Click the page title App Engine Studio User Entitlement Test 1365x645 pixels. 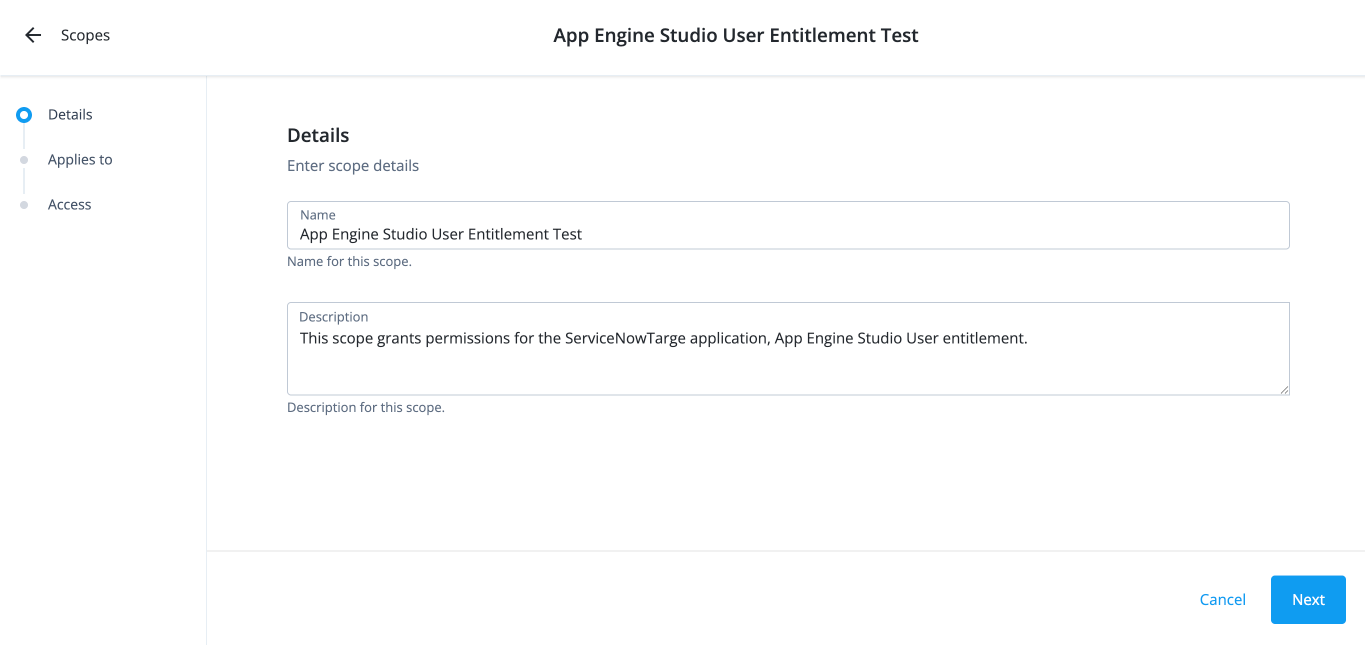[736, 35]
